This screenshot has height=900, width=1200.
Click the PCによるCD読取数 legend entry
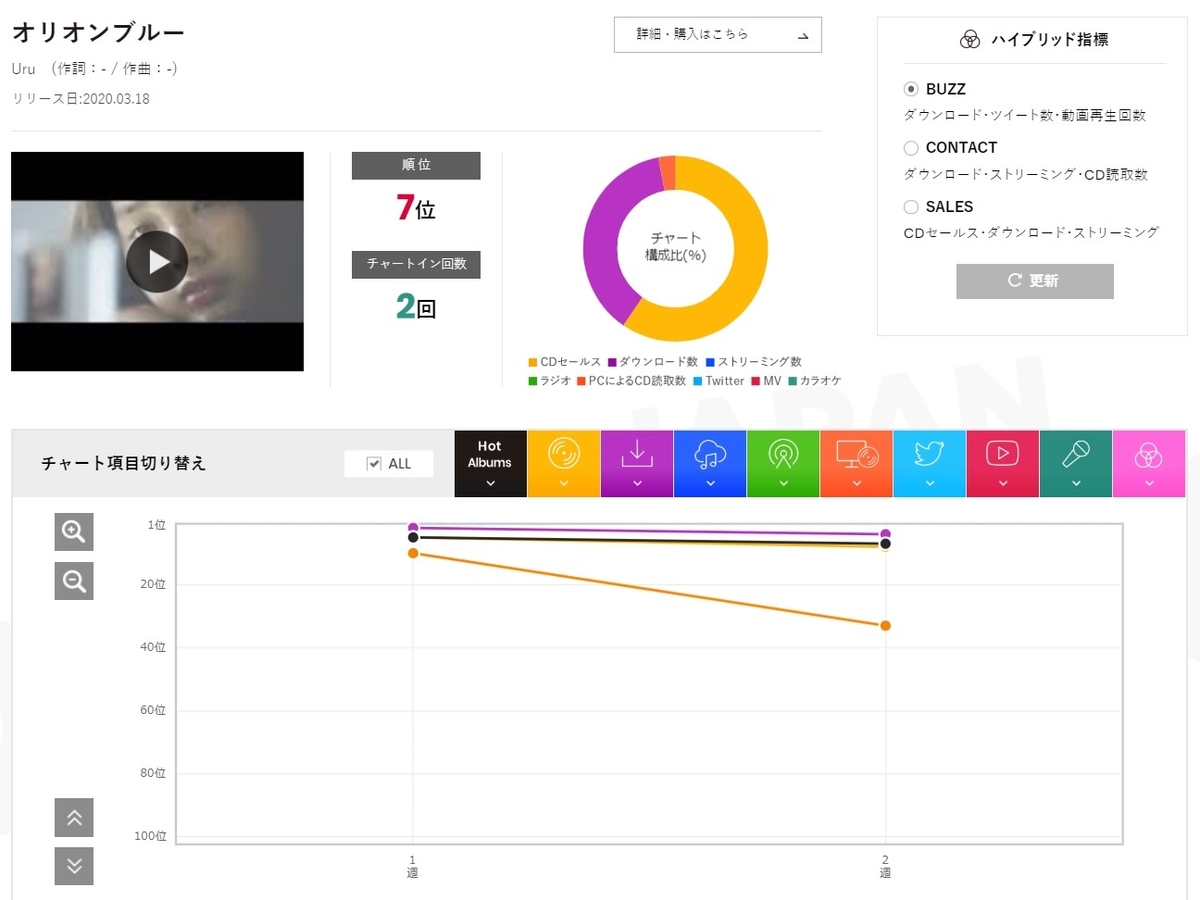tap(631, 381)
